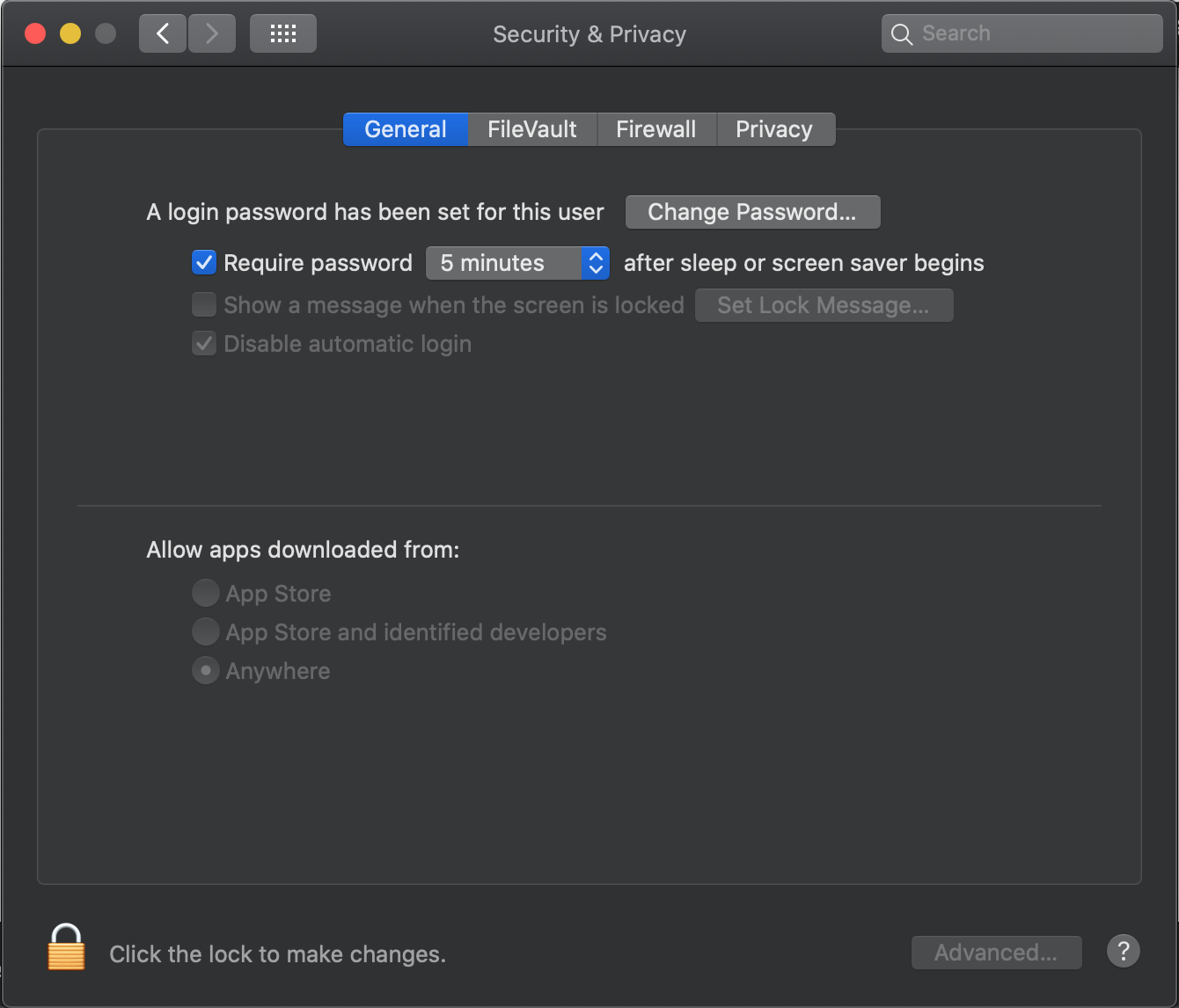Viewport: 1179px width, 1008px height.
Task: Toggle Disable automatic login checkbox
Action: pos(204,343)
